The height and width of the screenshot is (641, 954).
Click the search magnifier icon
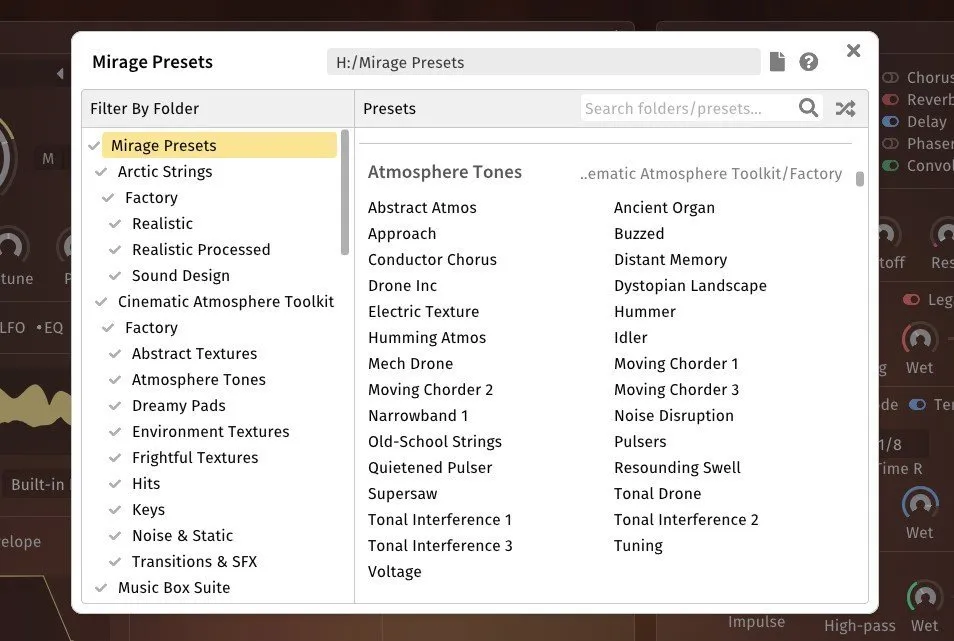pos(809,108)
